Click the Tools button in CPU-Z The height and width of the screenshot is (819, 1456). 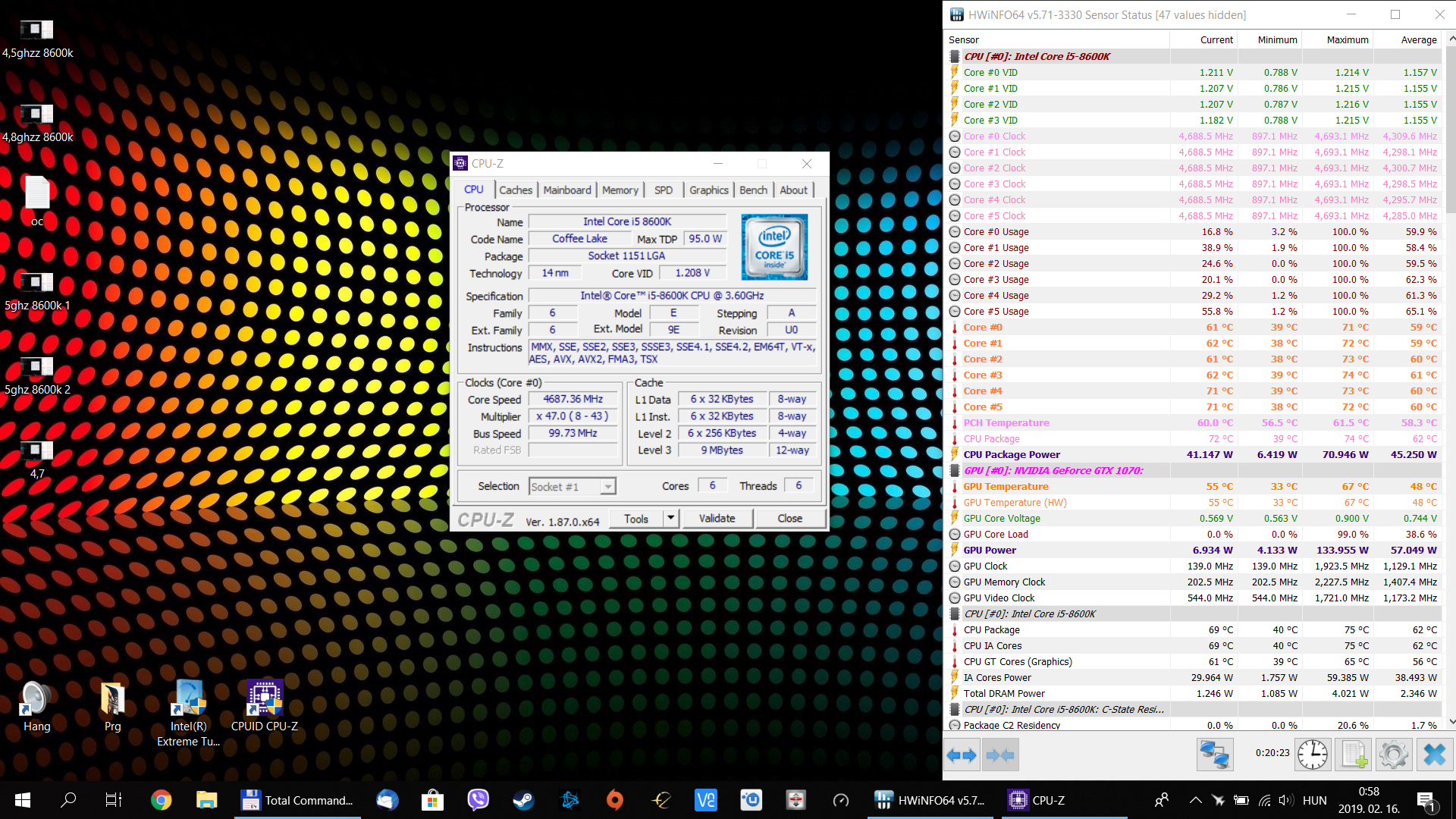(x=636, y=519)
